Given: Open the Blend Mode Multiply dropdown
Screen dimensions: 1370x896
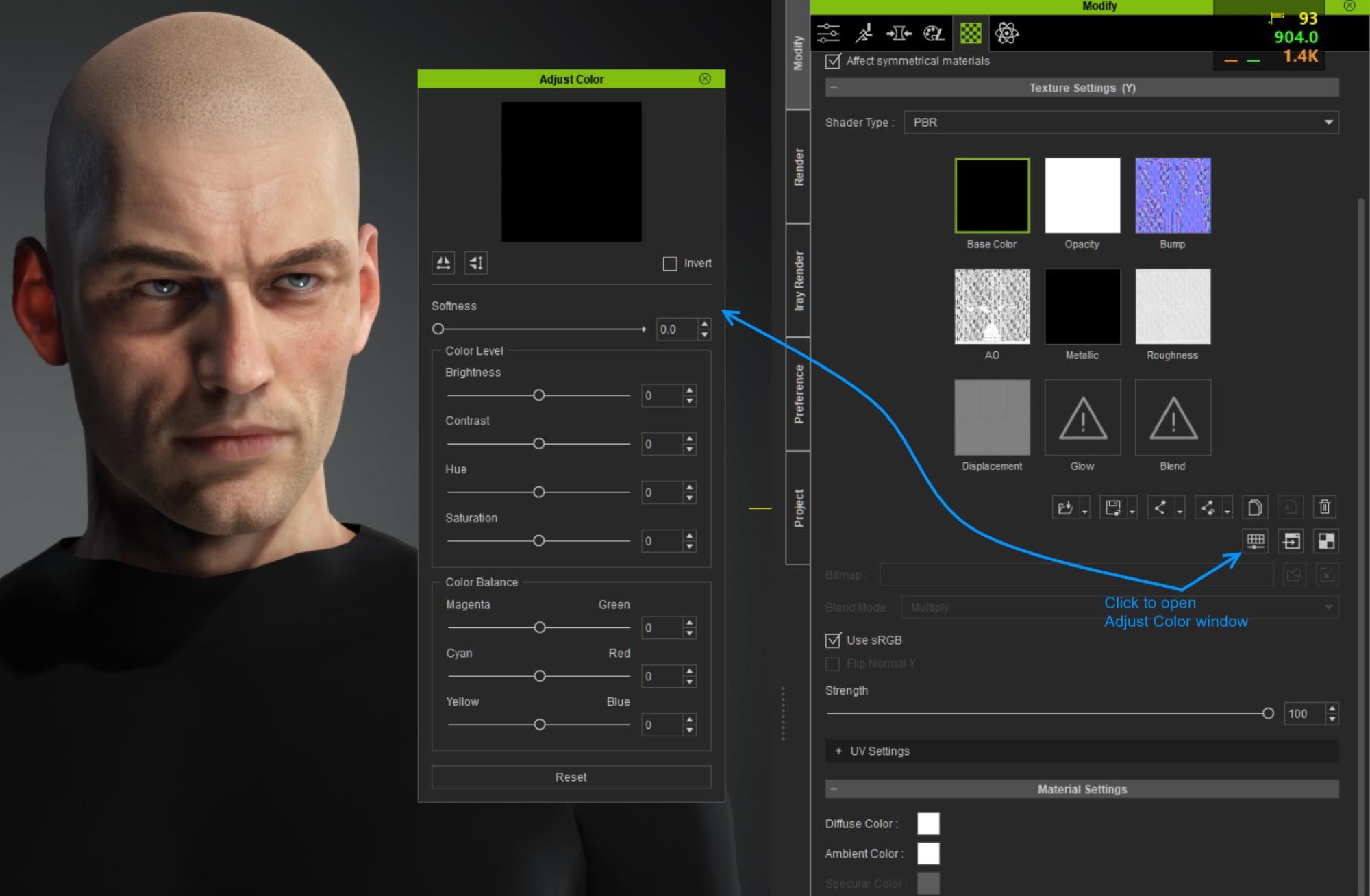Looking at the screenshot, I should click(1120, 608).
